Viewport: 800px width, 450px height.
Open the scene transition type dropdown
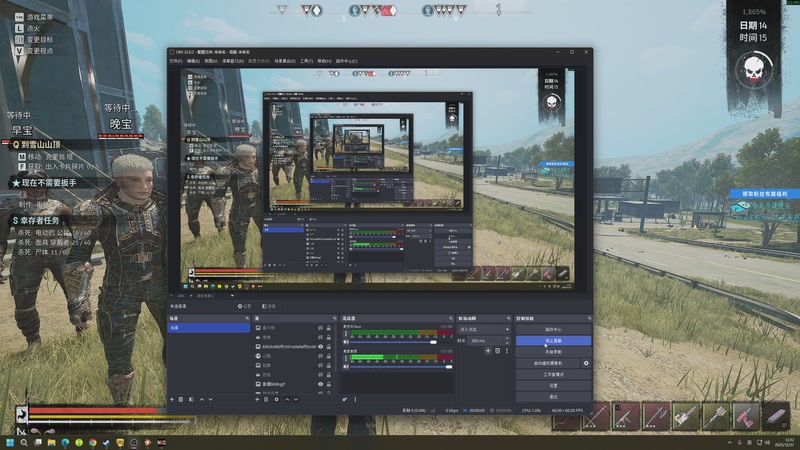[x=484, y=330]
